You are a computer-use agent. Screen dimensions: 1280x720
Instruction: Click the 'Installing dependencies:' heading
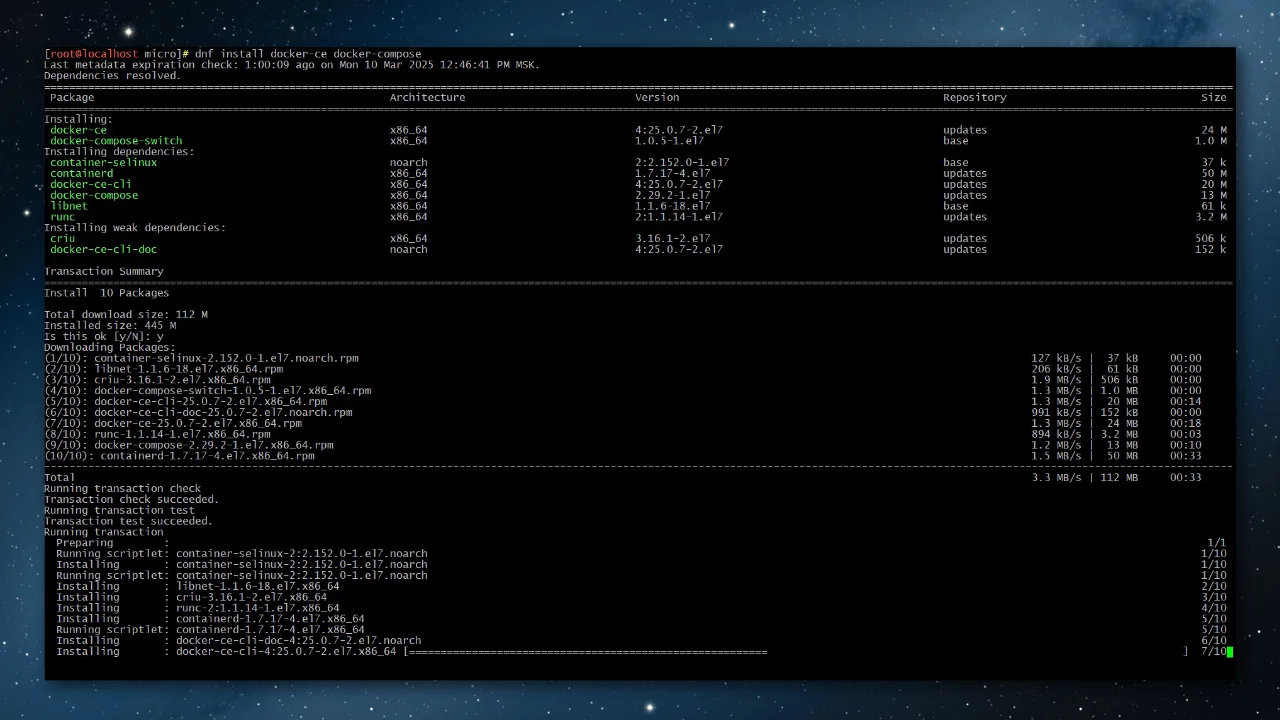119,152
